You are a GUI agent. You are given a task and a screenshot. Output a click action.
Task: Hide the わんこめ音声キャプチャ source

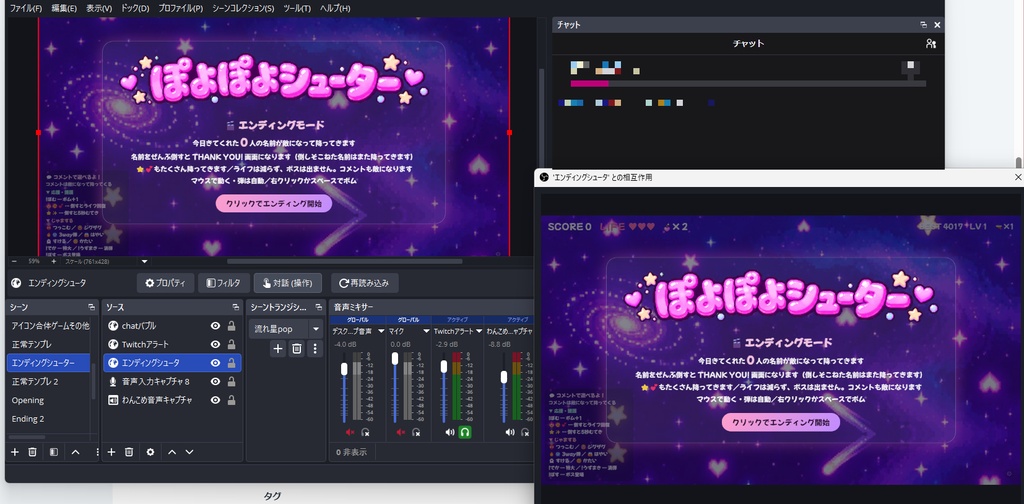click(x=215, y=400)
